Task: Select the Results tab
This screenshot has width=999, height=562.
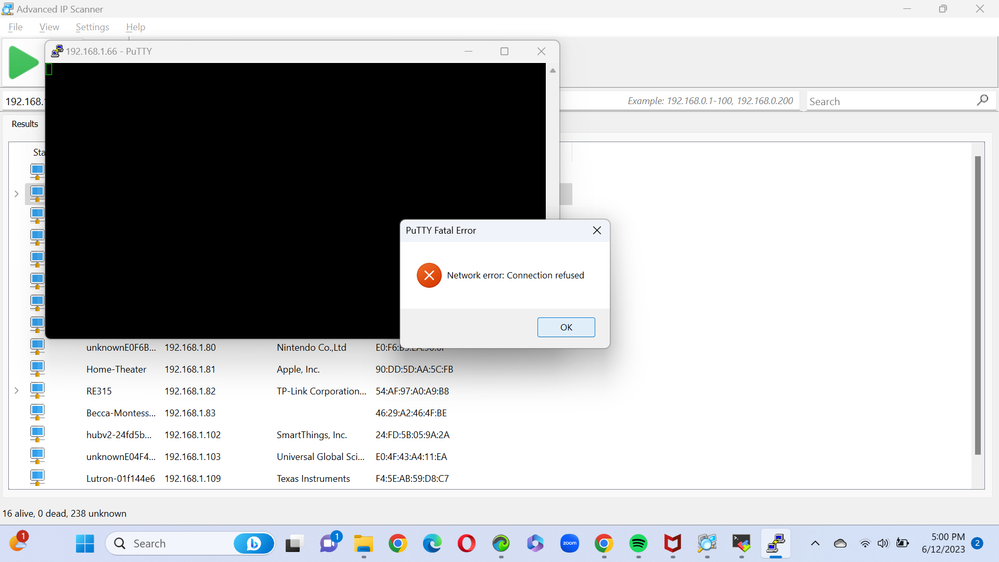Action: [25, 124]
